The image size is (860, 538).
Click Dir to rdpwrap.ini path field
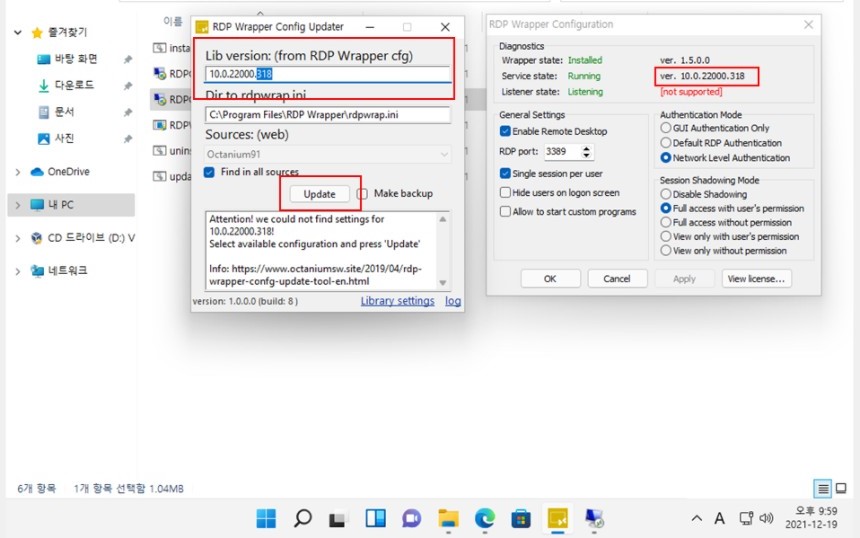click(328, 115)
